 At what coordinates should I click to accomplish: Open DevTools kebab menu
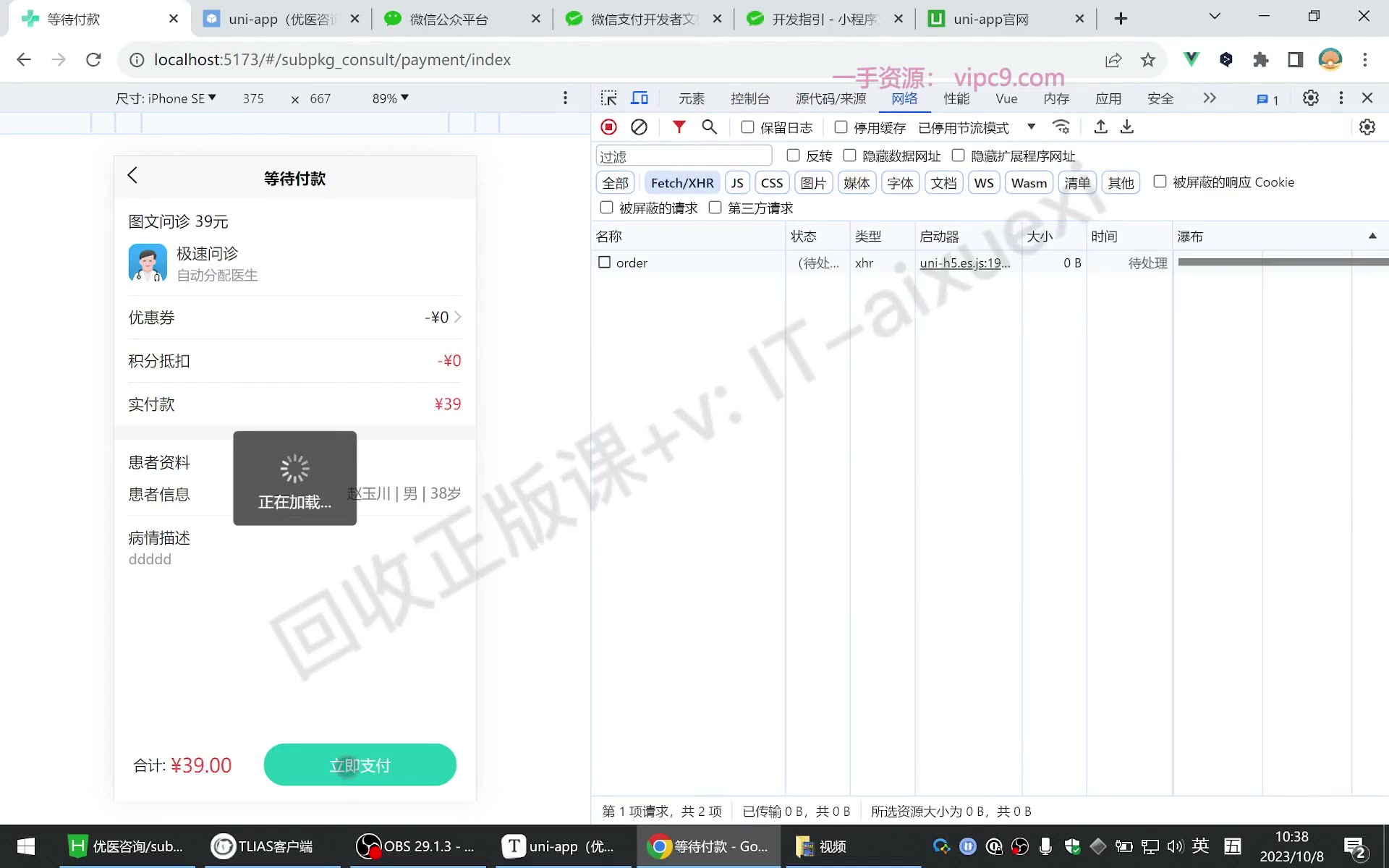point(1341,98)
